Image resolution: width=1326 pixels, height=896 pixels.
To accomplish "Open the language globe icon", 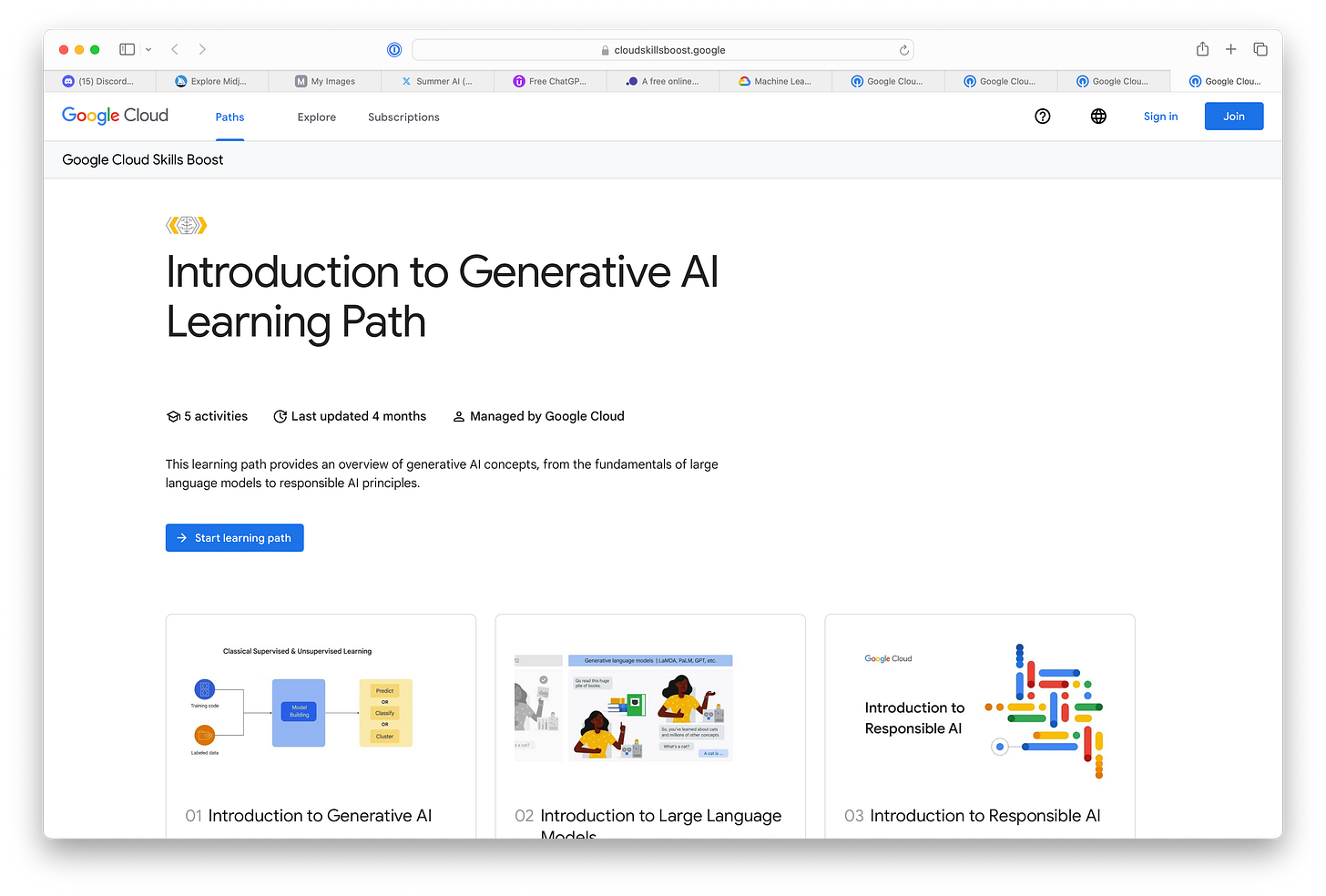I will pyautogui.click(x=1098, y=116).
